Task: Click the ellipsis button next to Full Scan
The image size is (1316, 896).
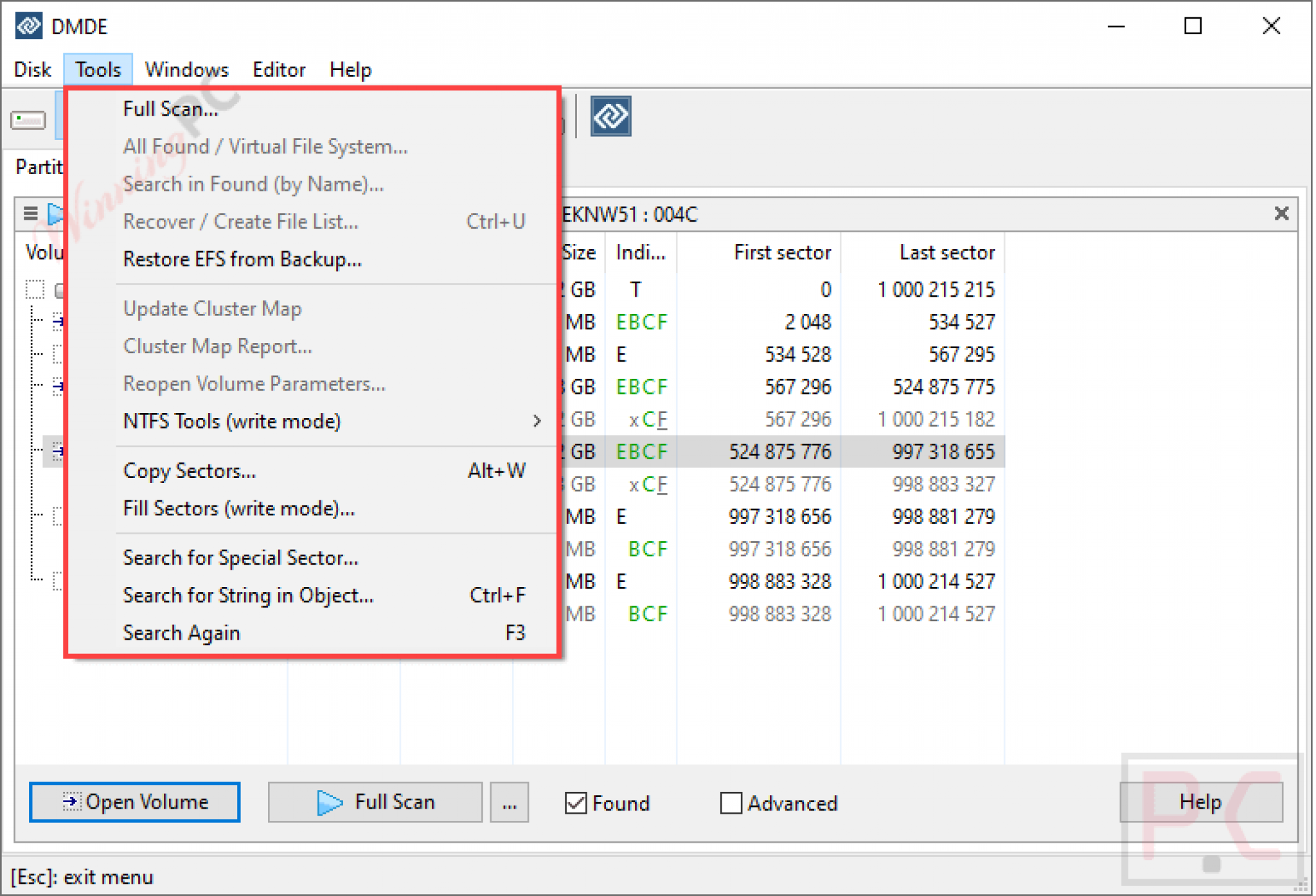Action: coord(510,802)
